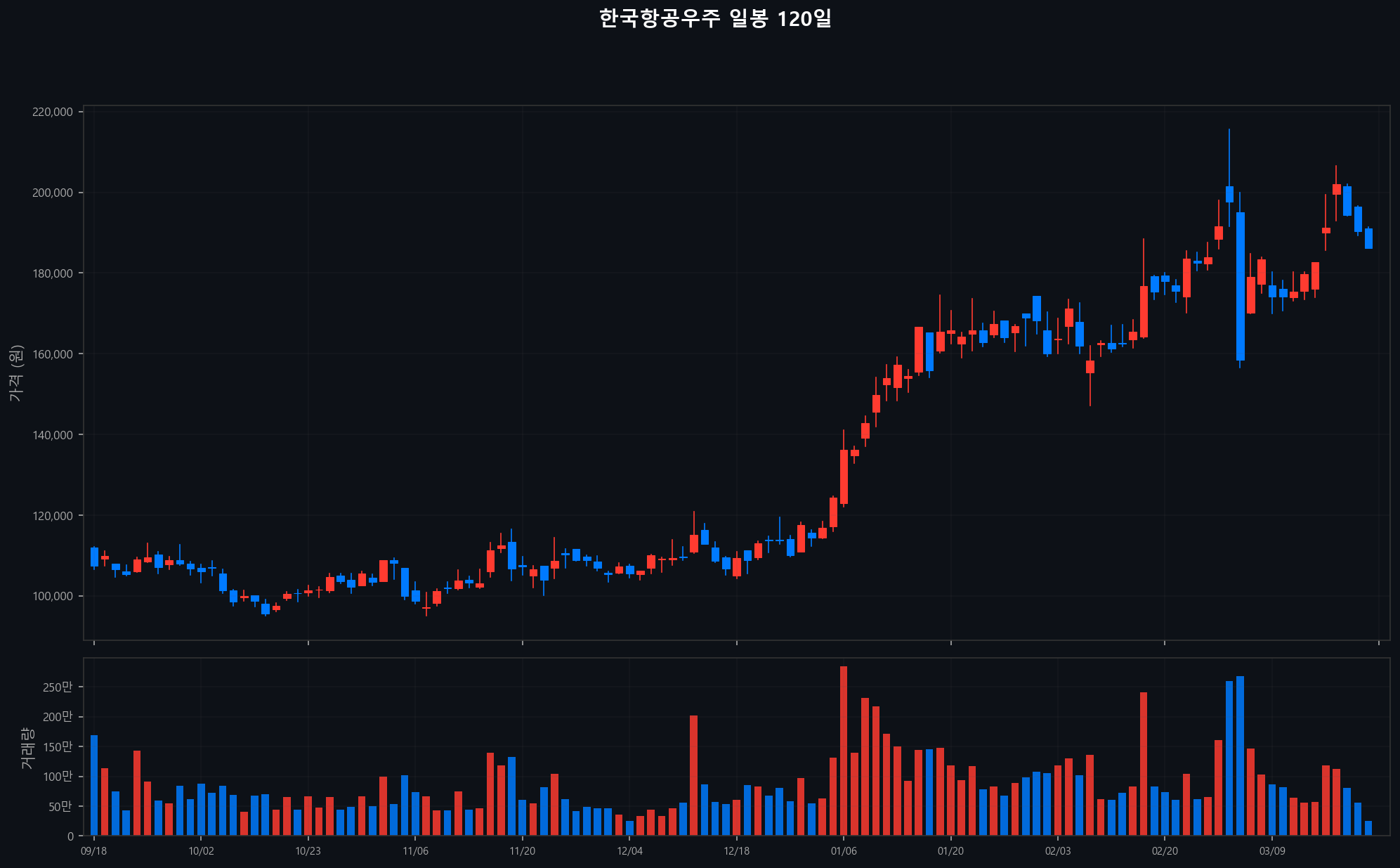Viewport: 1400px width, 868px height.
Task: Select the 12/18 date tick label
Action: coord(736,851)
